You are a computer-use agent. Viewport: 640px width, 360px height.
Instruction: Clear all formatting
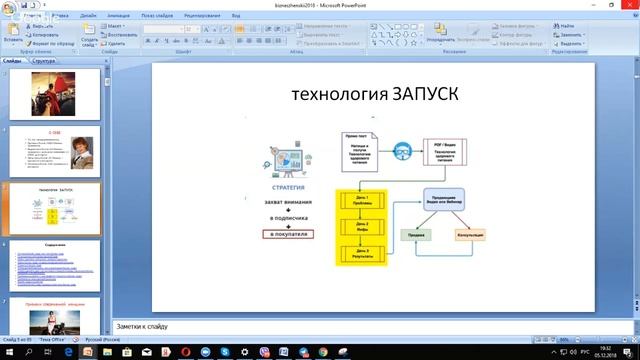click(226, 29)
